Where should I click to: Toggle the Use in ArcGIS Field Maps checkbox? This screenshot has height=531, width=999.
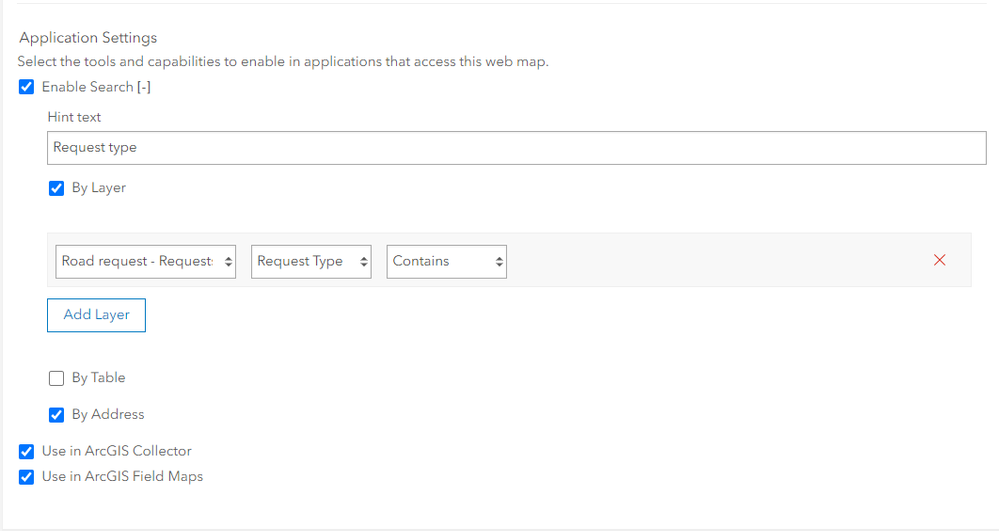click(27, 477)
